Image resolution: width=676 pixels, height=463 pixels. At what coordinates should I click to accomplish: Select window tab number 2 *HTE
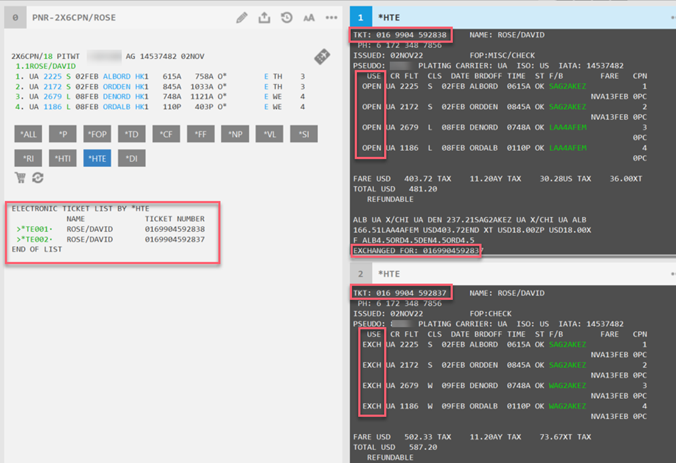tap(362, 273)
